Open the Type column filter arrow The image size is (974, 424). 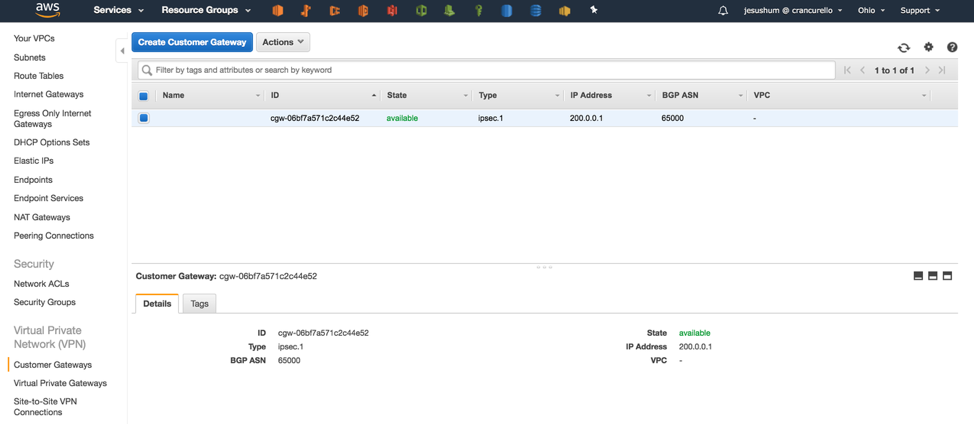(557, 96)
